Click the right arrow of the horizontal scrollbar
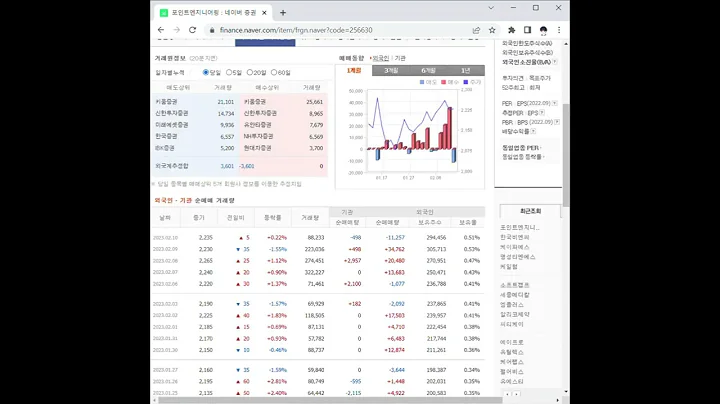 558,400
